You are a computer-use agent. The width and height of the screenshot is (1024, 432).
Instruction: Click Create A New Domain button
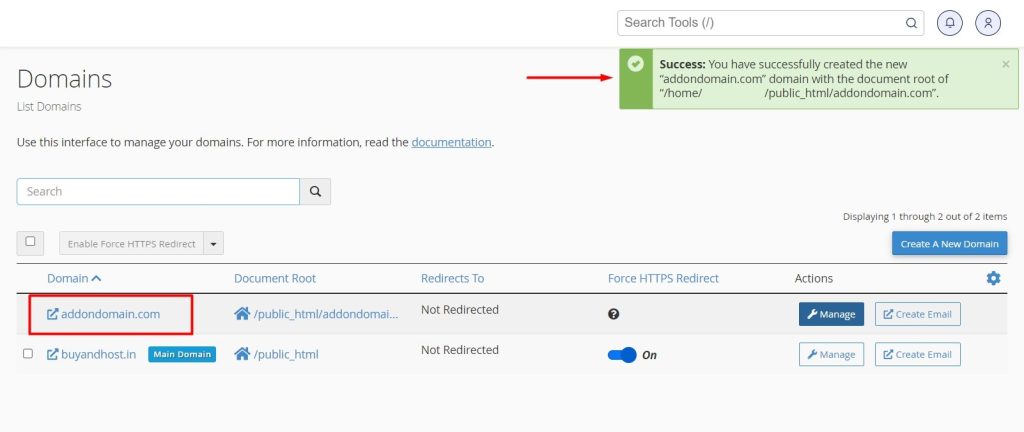tap(949, 243)
